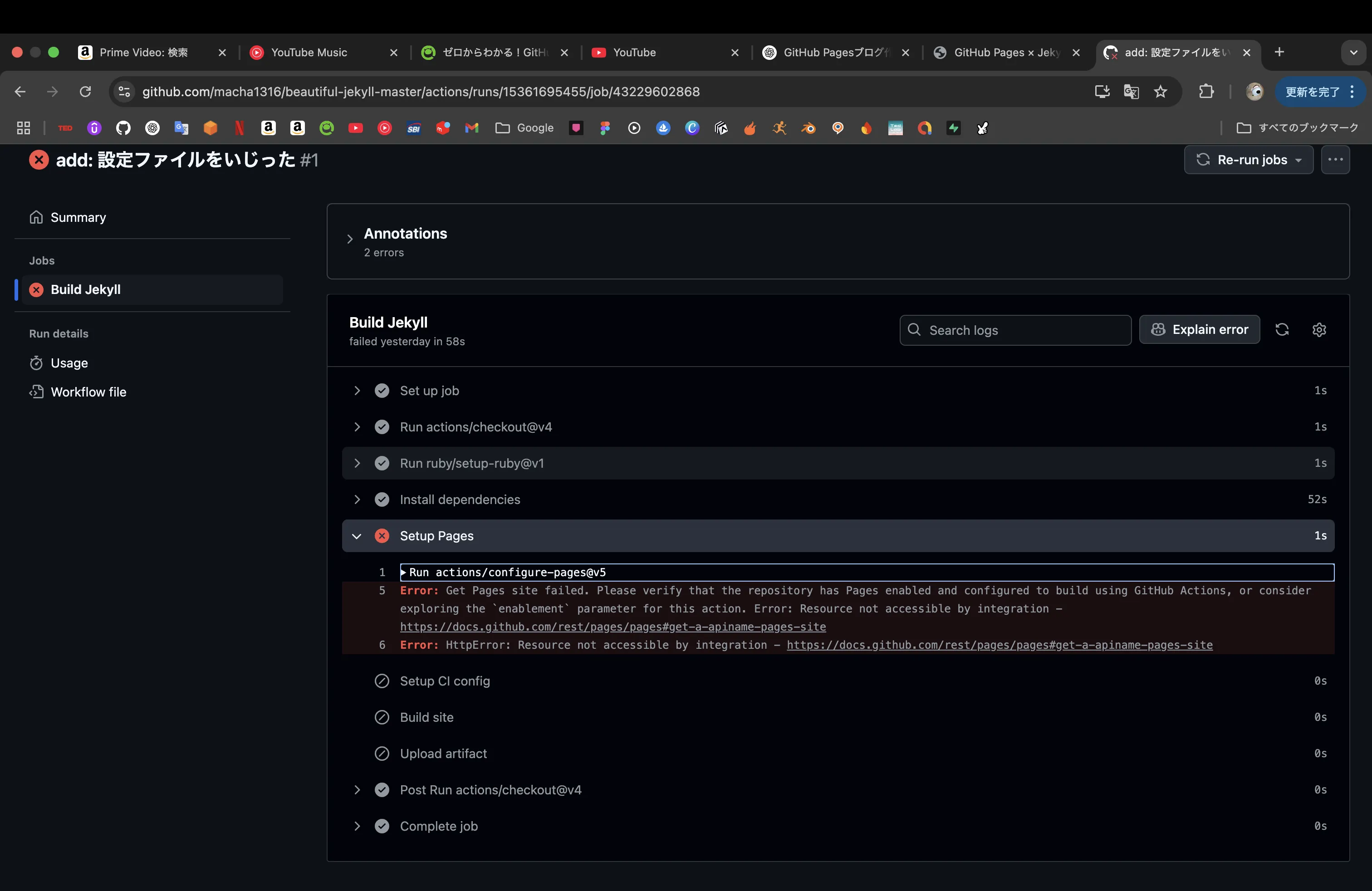Bookmark page with the star icon
This screenshot has width=1372, height=891.
click(1161, 92)
